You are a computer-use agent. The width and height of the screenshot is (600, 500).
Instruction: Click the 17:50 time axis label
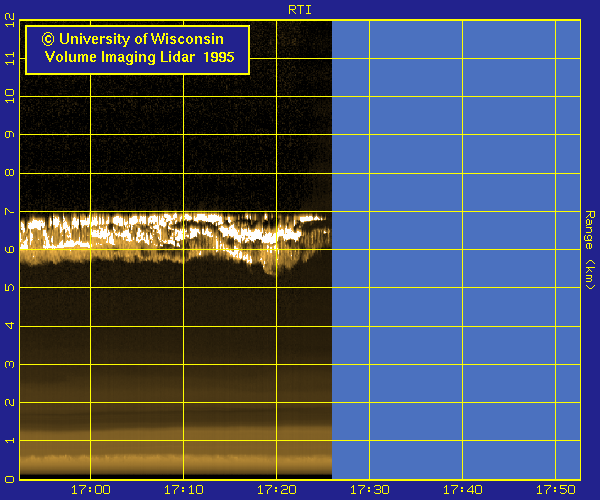pos(556,490)
